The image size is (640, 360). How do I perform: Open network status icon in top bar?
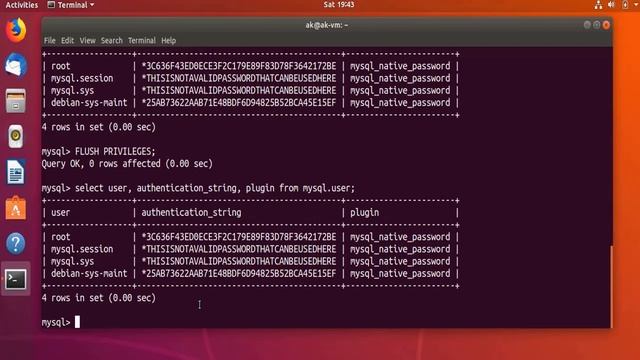click(x=598, y=5)
